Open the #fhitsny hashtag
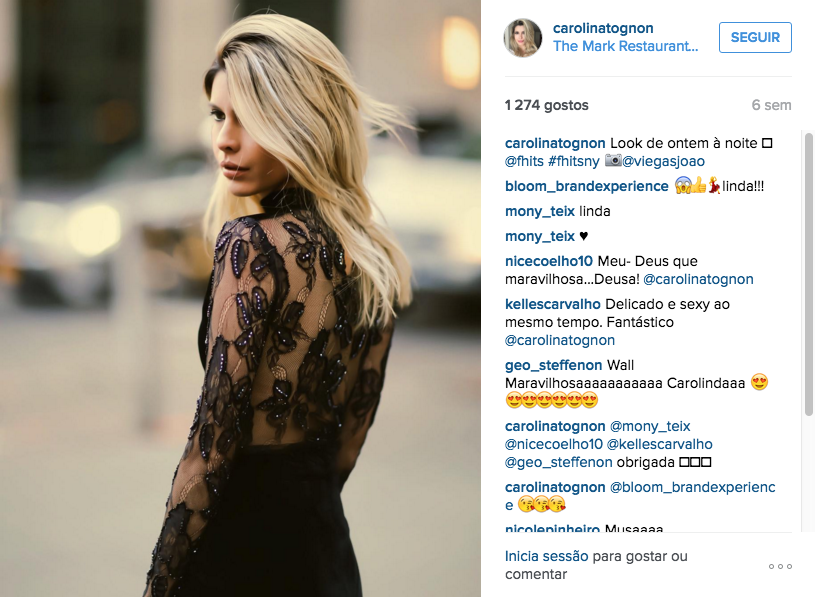 coord(574,161)
